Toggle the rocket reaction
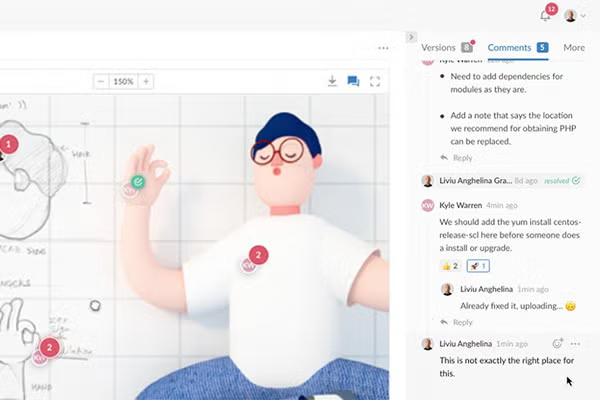Screen dimensions: 600x400 tap(478, 266)
